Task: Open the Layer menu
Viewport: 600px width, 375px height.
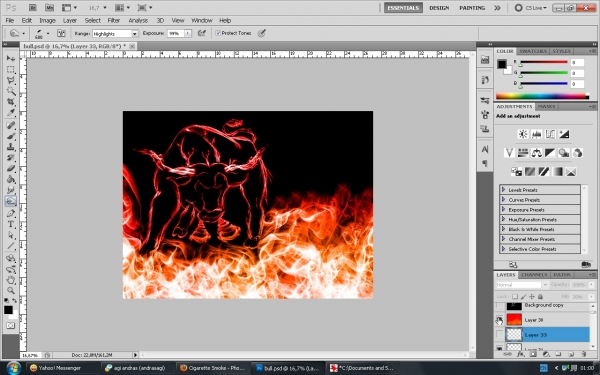Action: [x=70, y=21]
